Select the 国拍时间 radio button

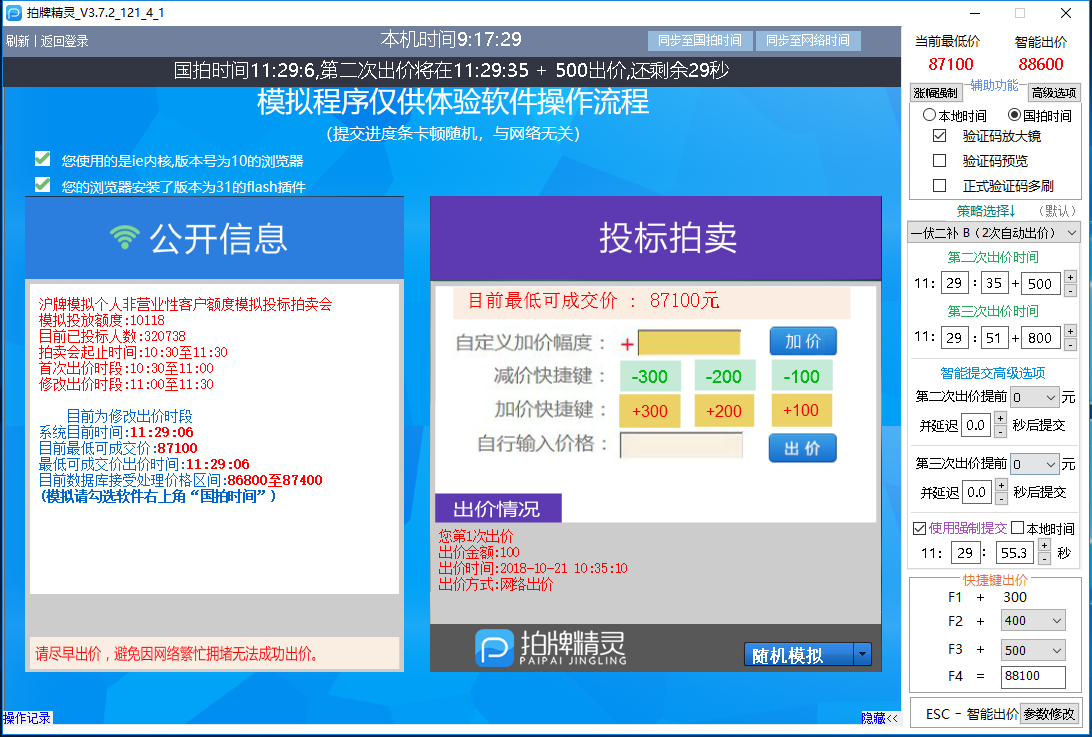(x=1014, y=115)
